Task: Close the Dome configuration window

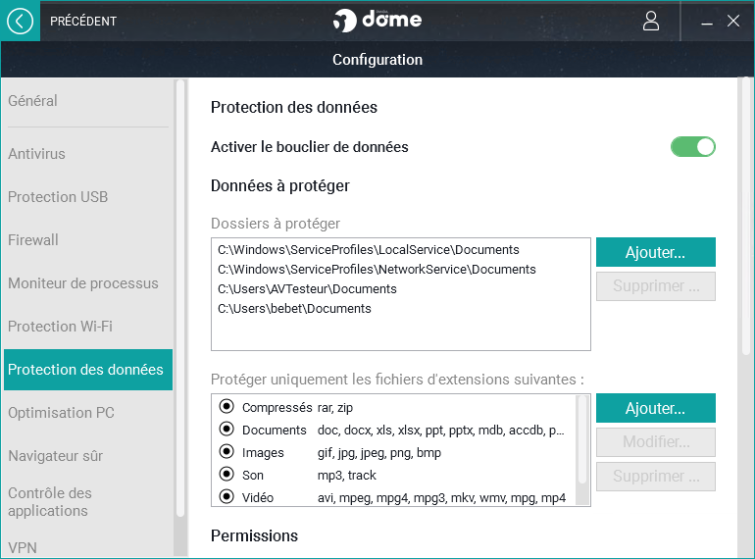Action: coord(734,21)
